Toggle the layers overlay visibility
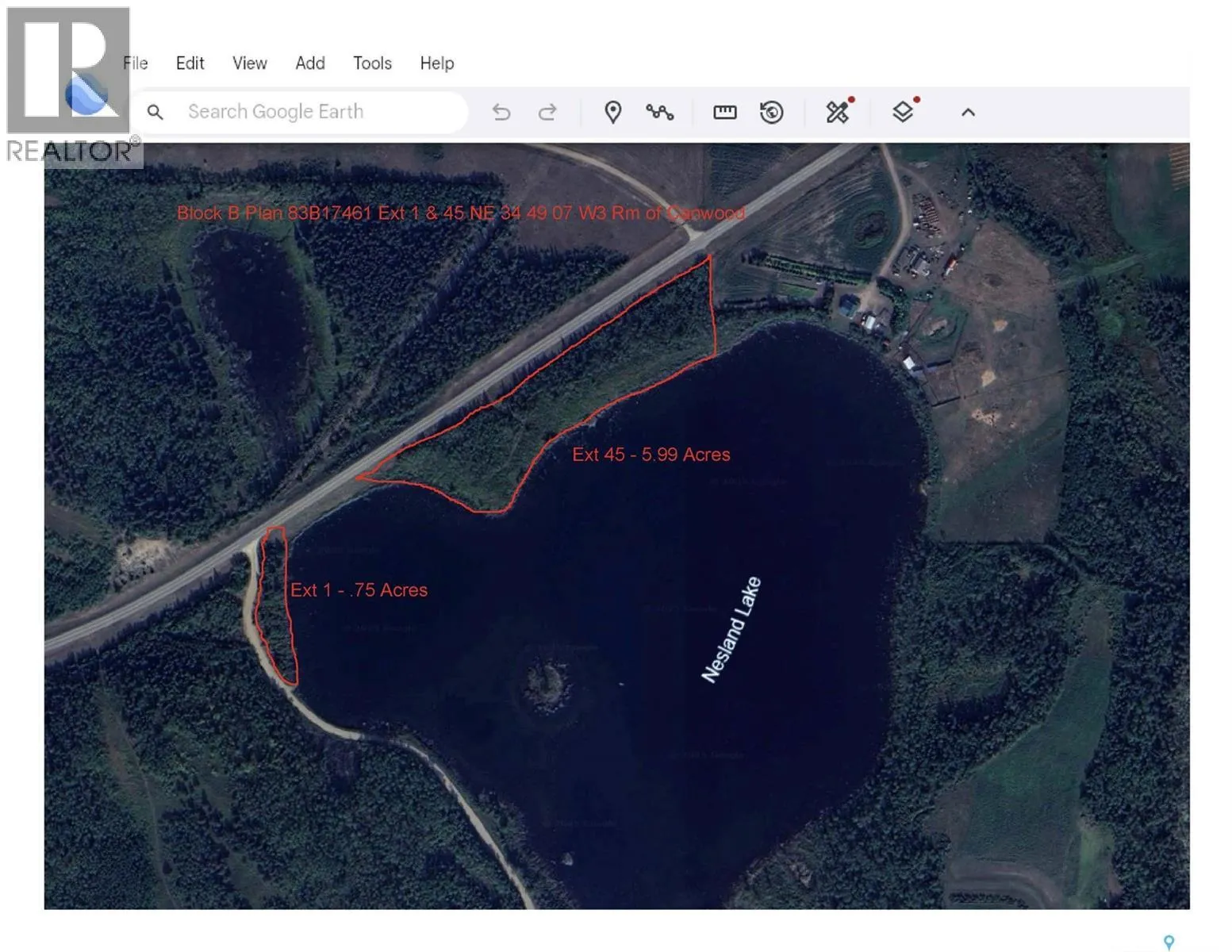 coord(904,112)
